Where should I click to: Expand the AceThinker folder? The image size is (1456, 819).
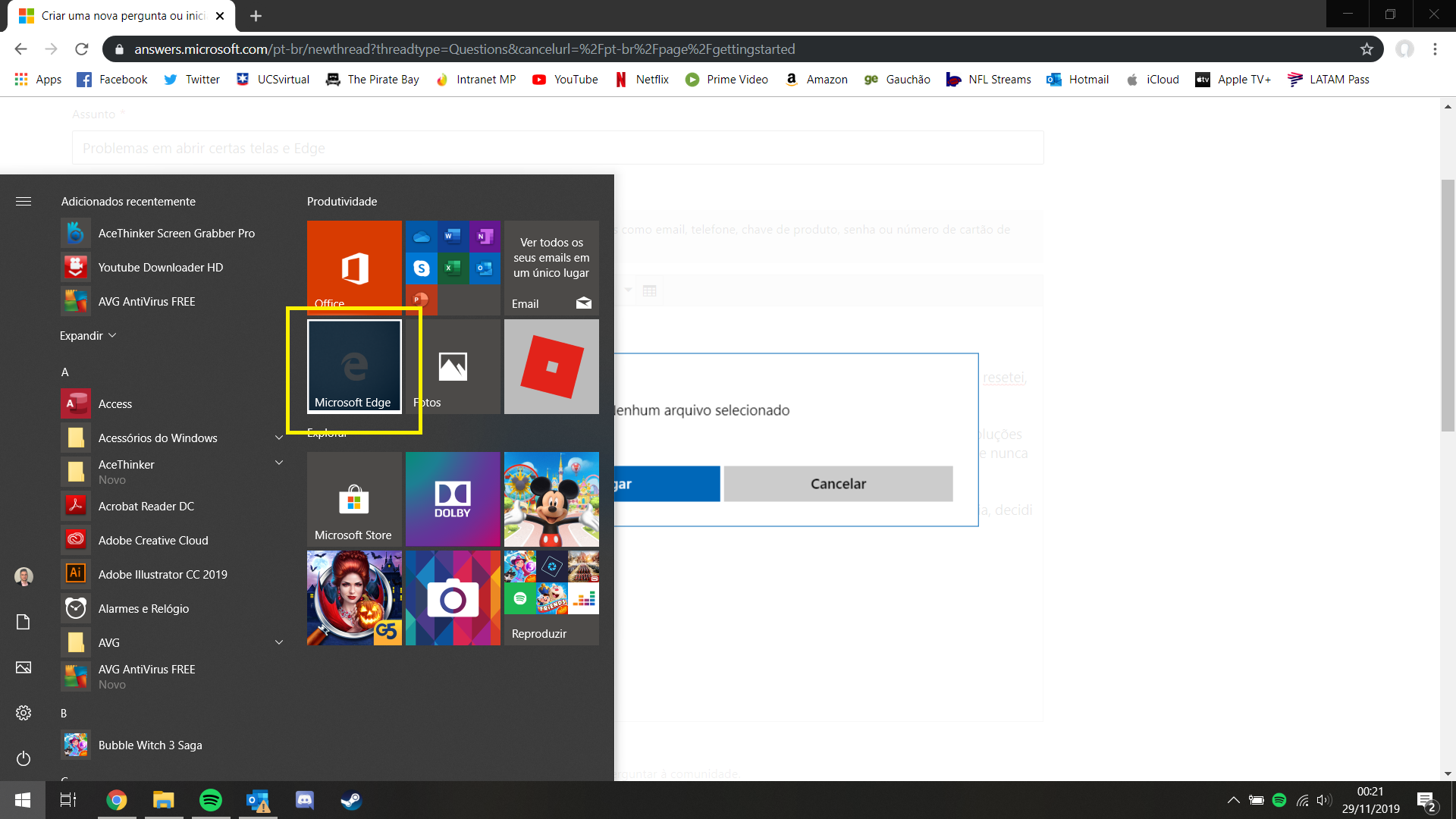click(x=279, y=463)
